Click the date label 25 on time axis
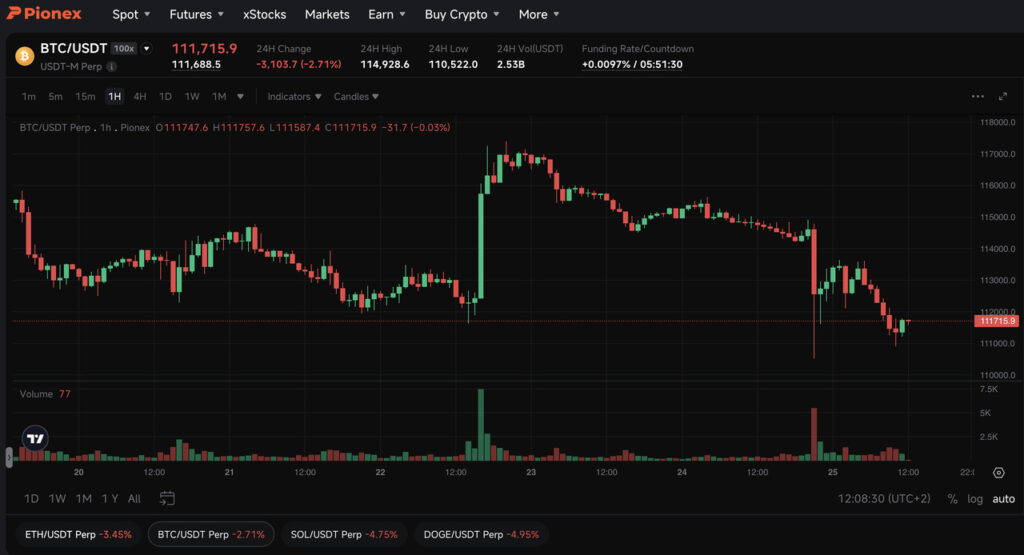Image resolution: width=1024 pixels, height=555 pixels. pyautogui.click(x=833, y=472)
